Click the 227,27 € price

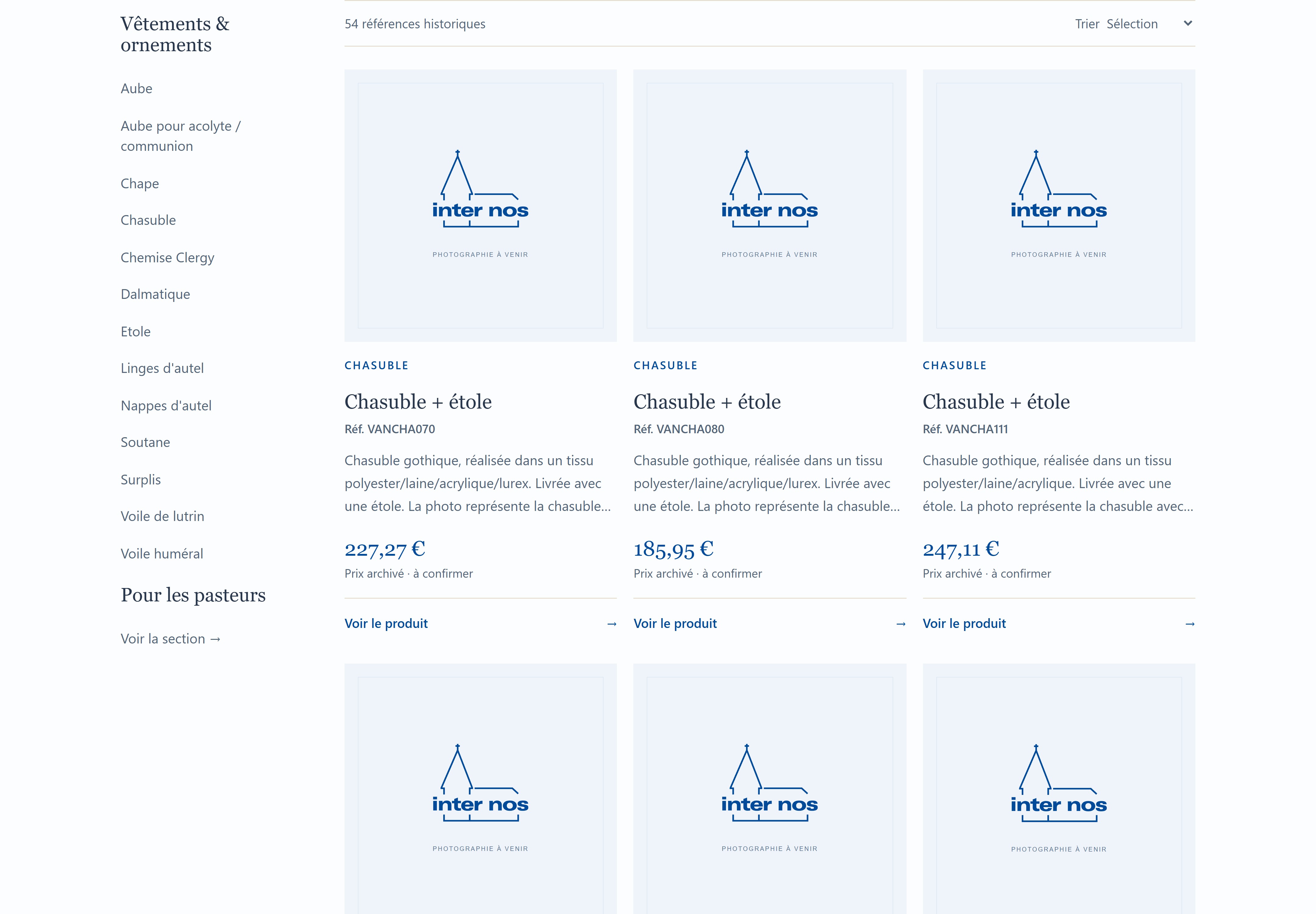pyautogui.click(x=385, y=549)
